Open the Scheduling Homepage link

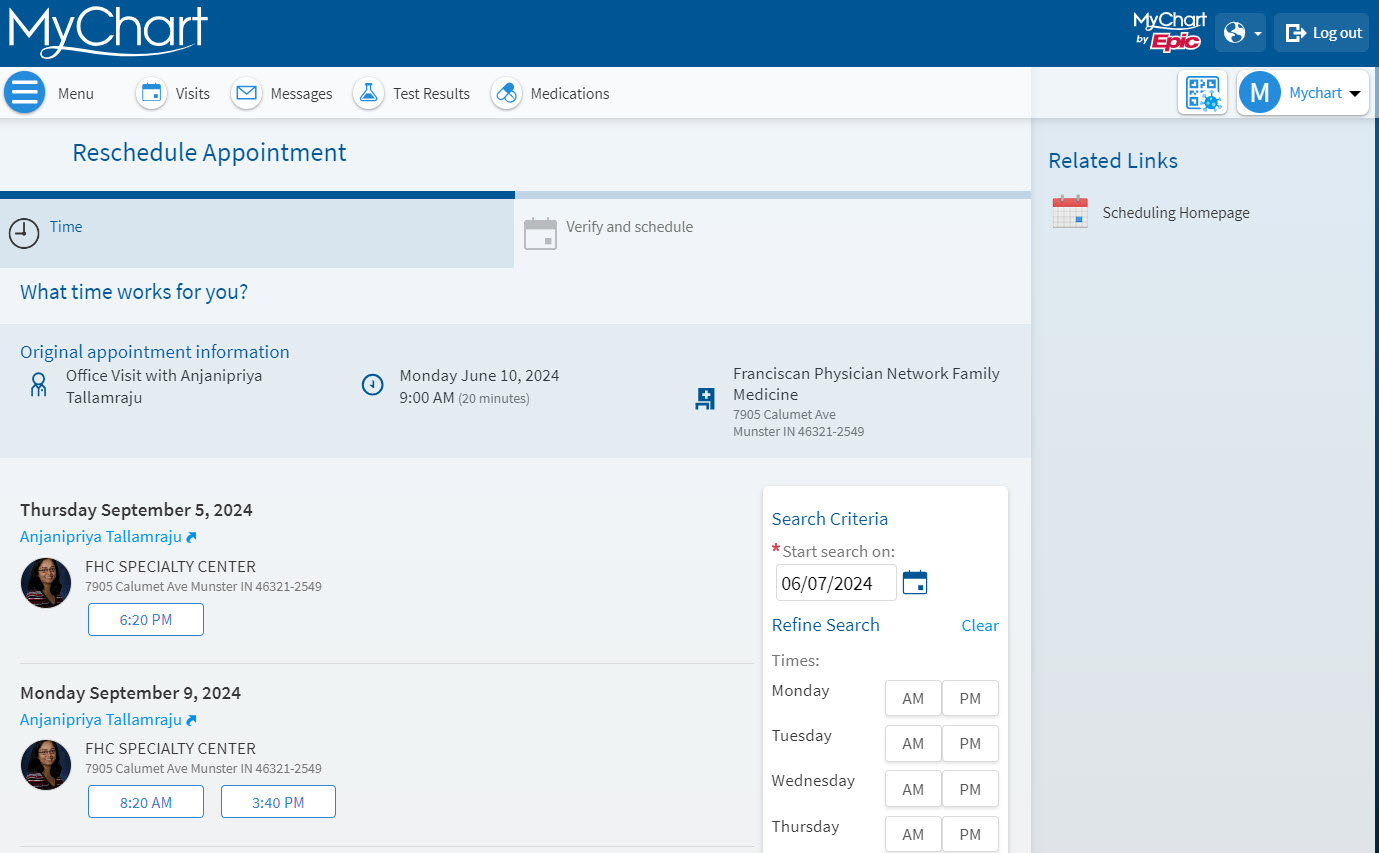1176,212
